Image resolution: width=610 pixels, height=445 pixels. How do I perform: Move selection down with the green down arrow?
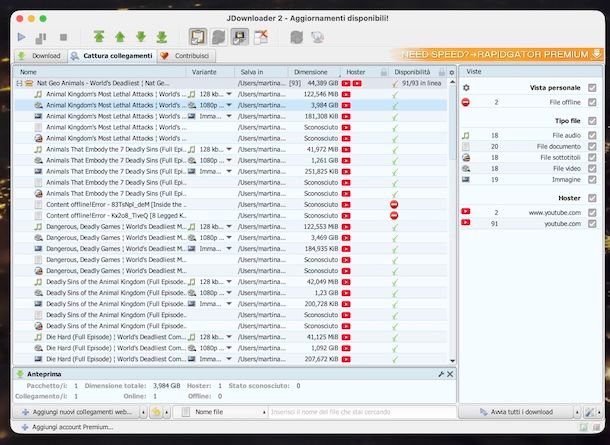coord(141,37)
